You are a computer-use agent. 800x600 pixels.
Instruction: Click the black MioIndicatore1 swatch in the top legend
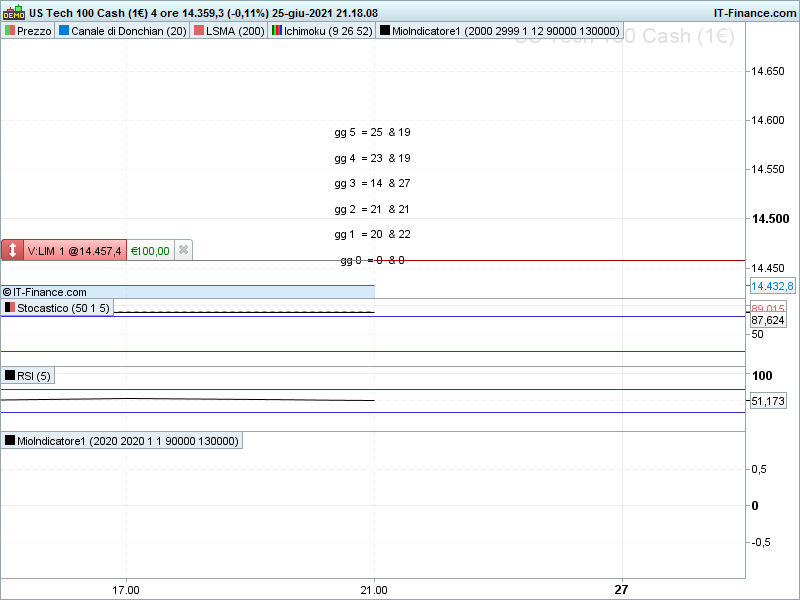(x=385, y=31)
